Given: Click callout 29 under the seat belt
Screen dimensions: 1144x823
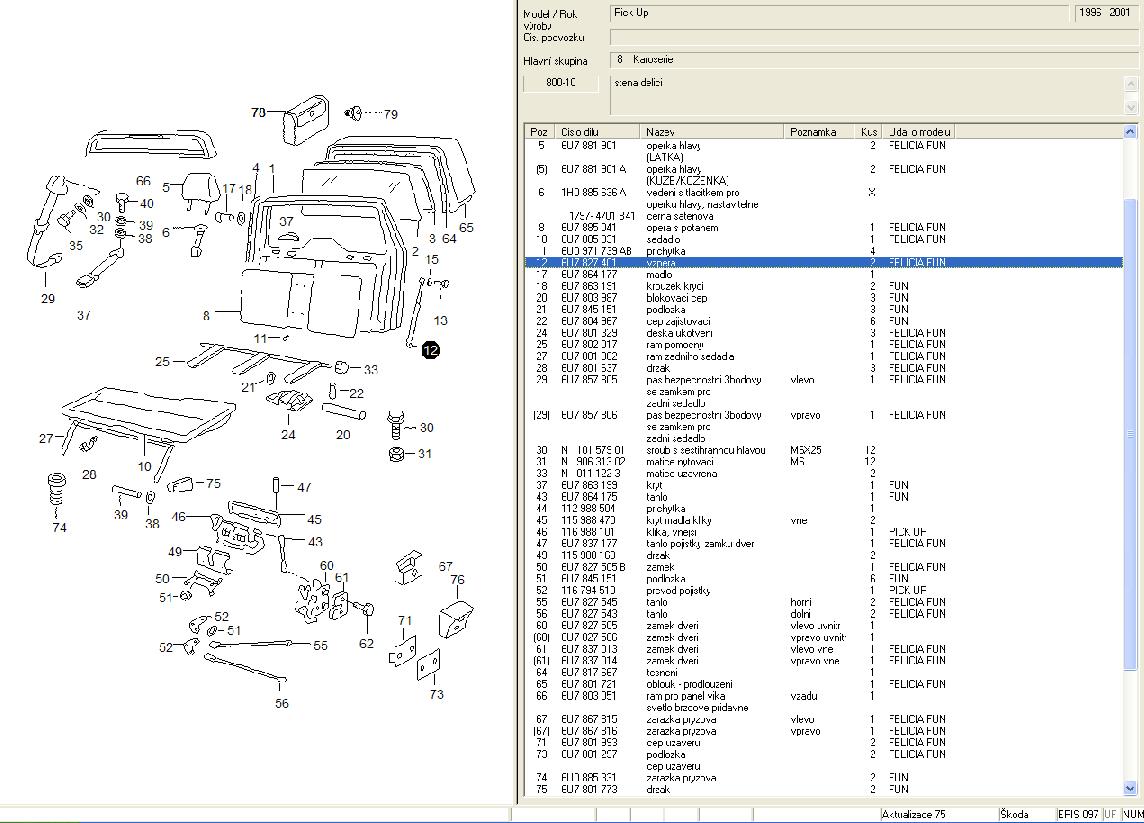Looking at the screenshot, I should [x=47, y=298].
